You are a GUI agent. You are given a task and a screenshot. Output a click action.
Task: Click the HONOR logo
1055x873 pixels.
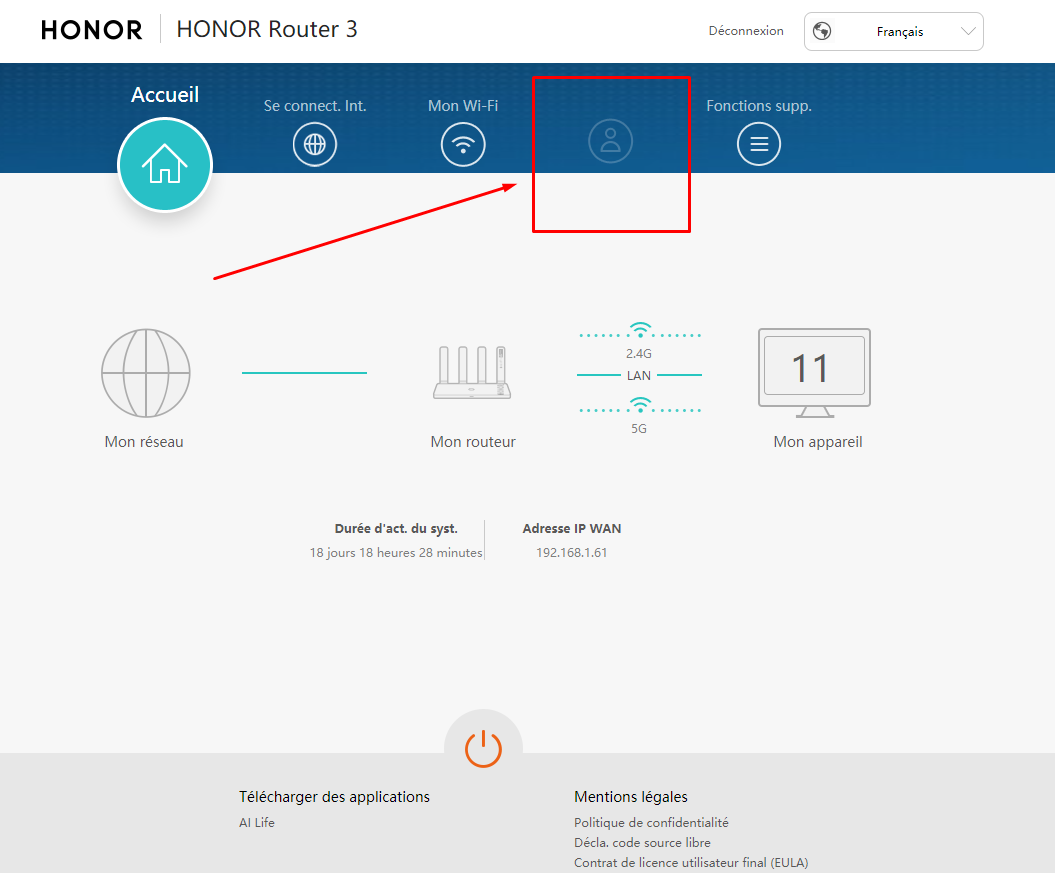pos(92,30)
